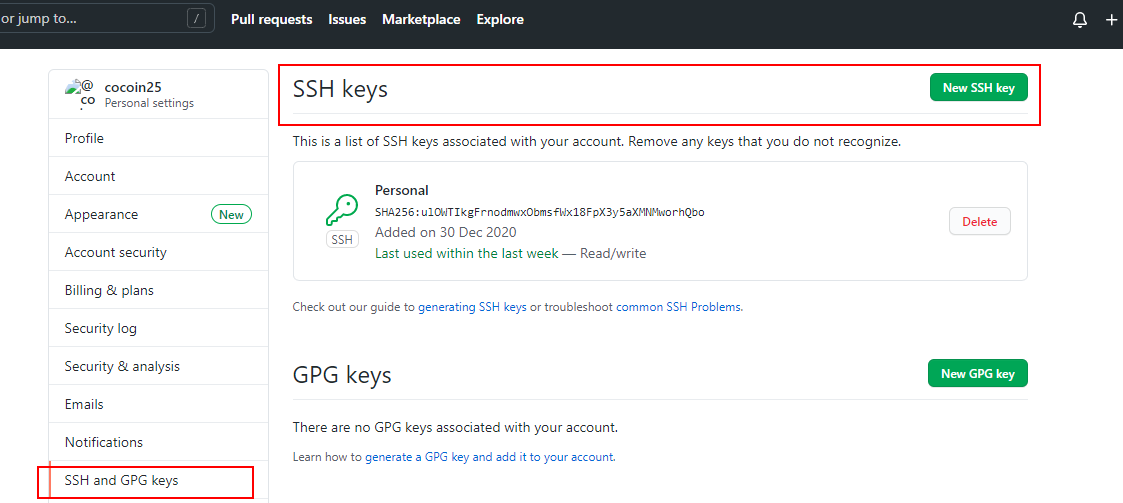
Task: Click the New SSH key button
Action: (978, 88)
